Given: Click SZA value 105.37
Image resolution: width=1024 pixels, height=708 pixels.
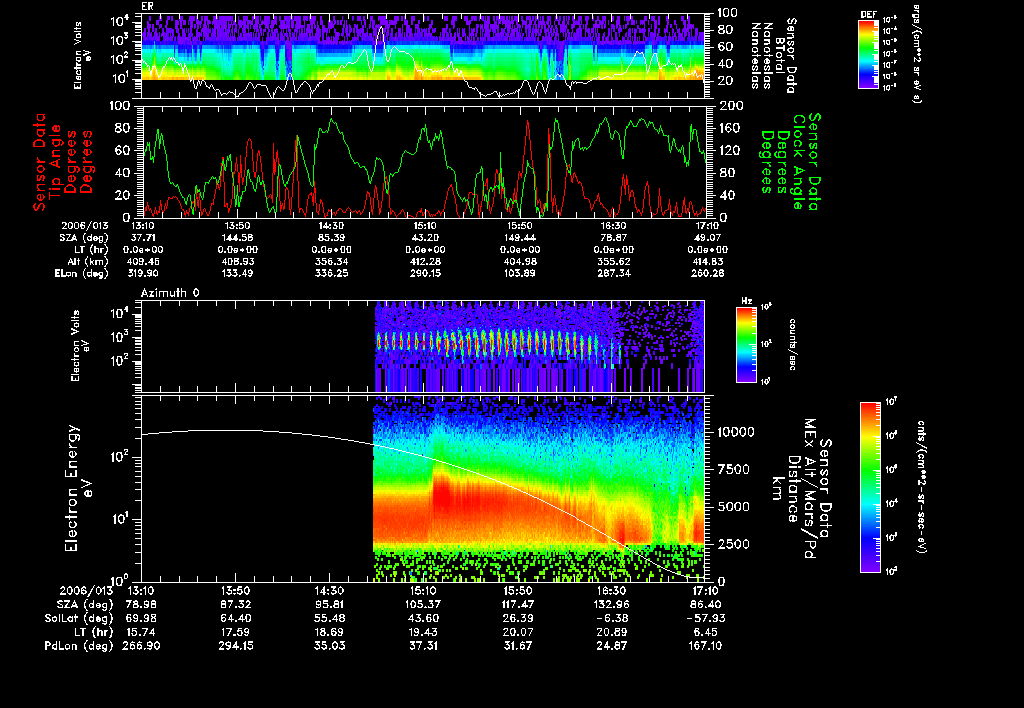Looking at the screenshot, I should [423, 604].
